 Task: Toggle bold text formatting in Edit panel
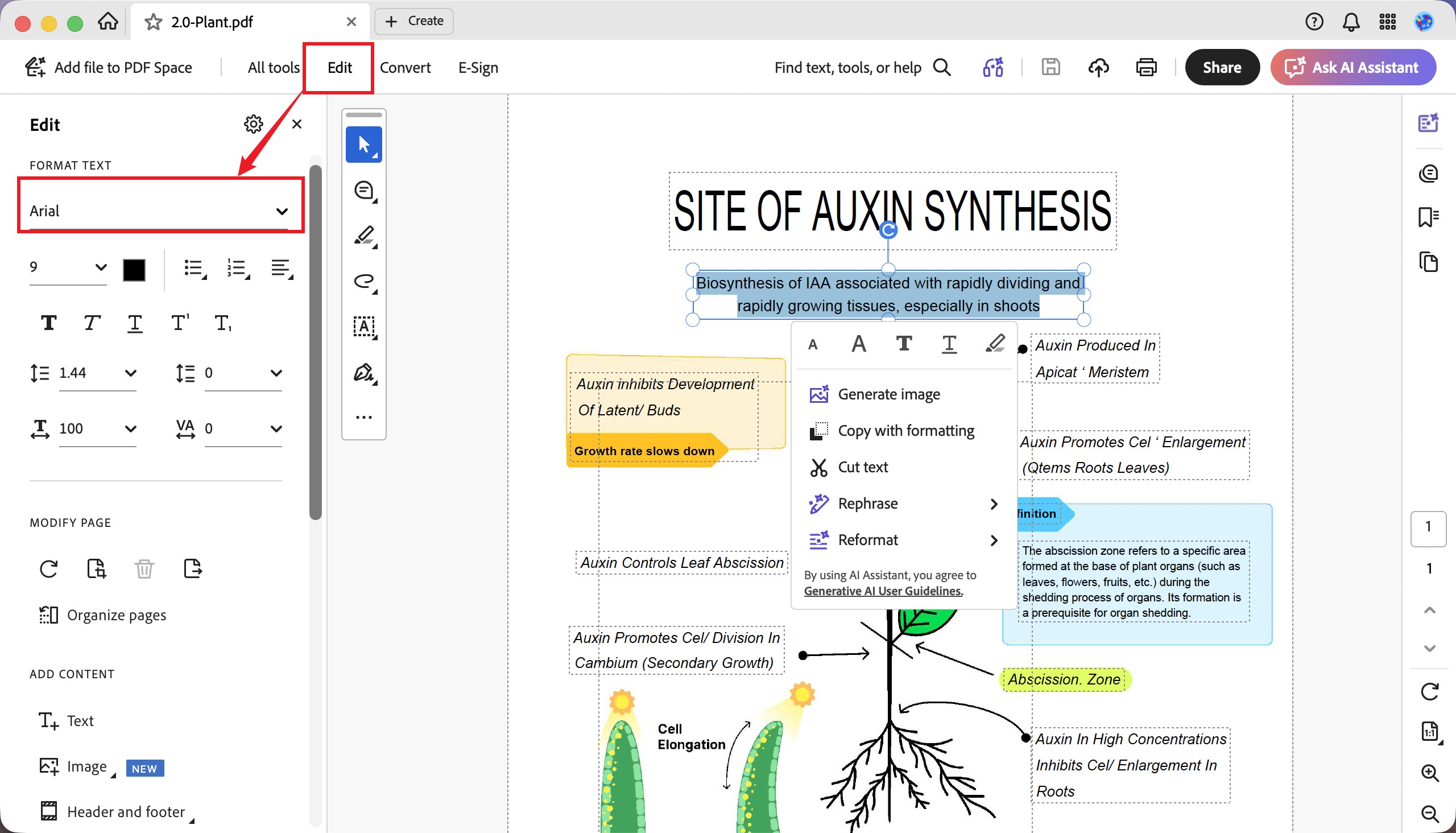click(49, 323)
